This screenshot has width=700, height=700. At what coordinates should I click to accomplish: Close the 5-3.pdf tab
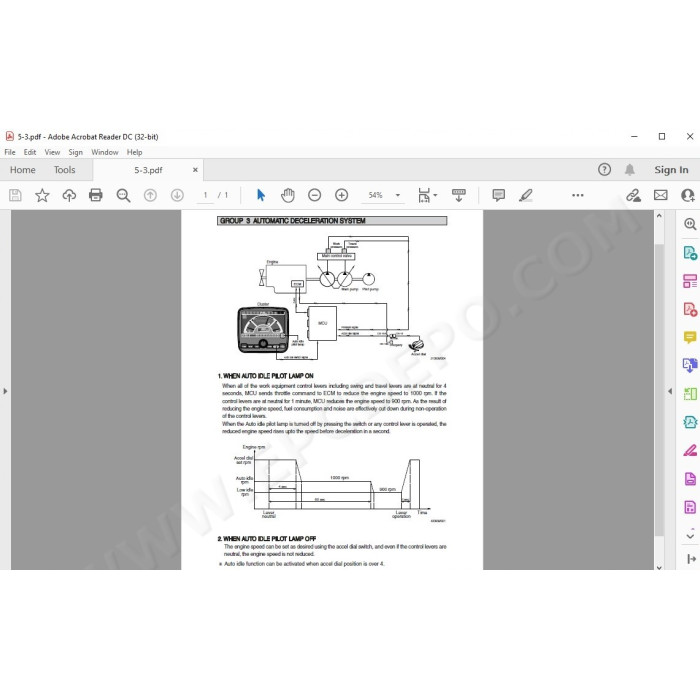(195, 170)
